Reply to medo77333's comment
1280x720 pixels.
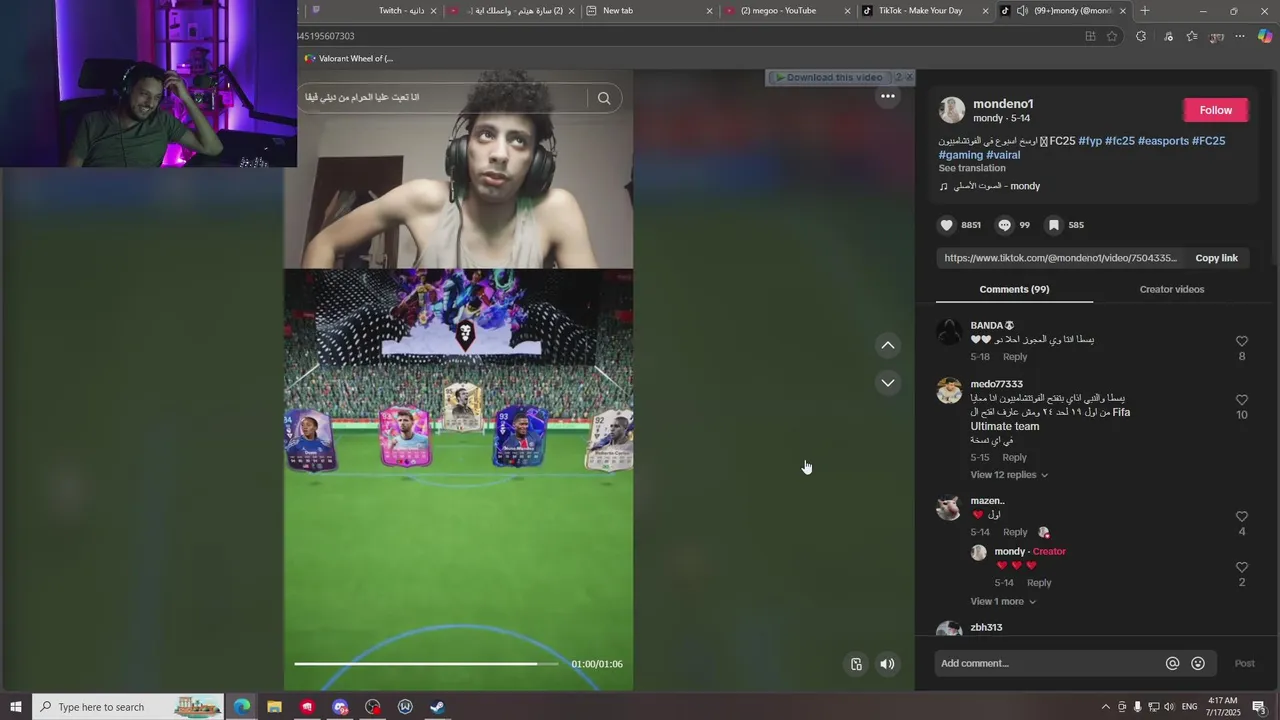[1015, 458]
